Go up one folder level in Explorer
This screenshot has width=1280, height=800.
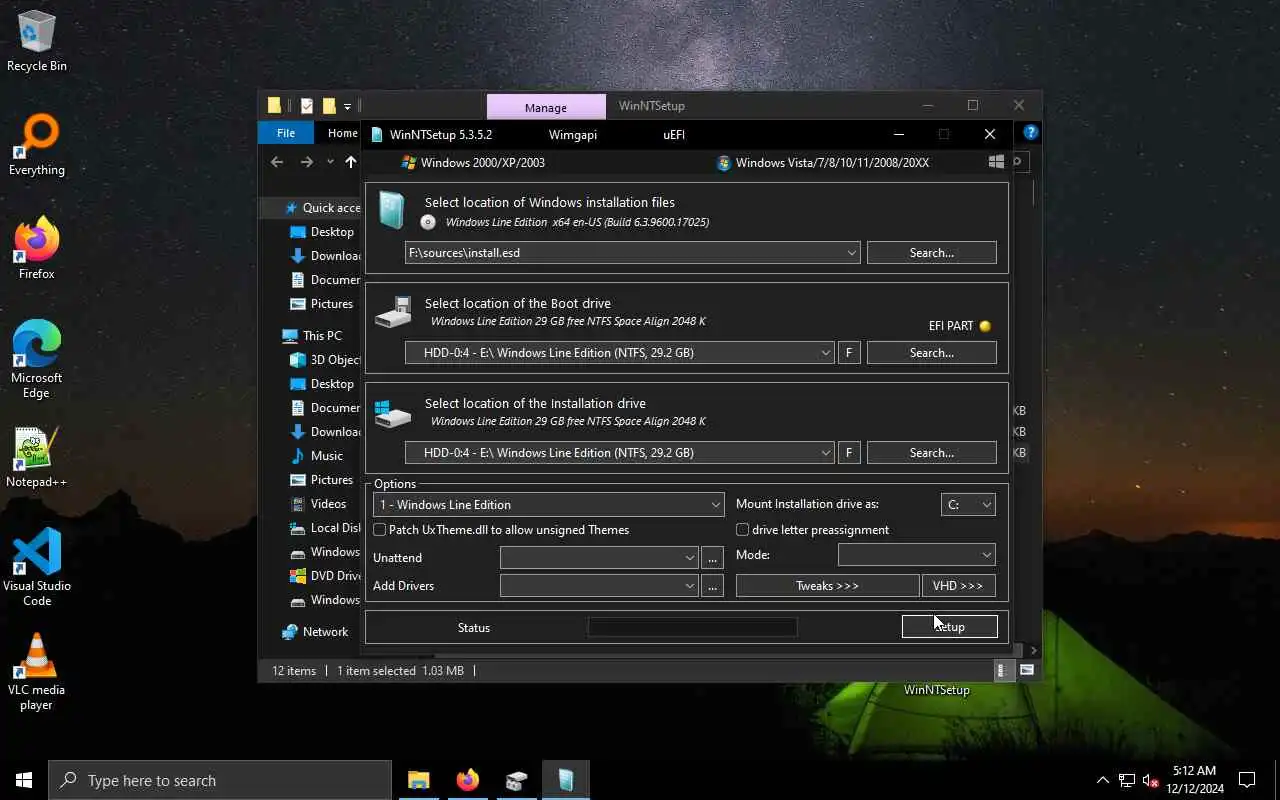pyautogui.click(x=350, y=162)
